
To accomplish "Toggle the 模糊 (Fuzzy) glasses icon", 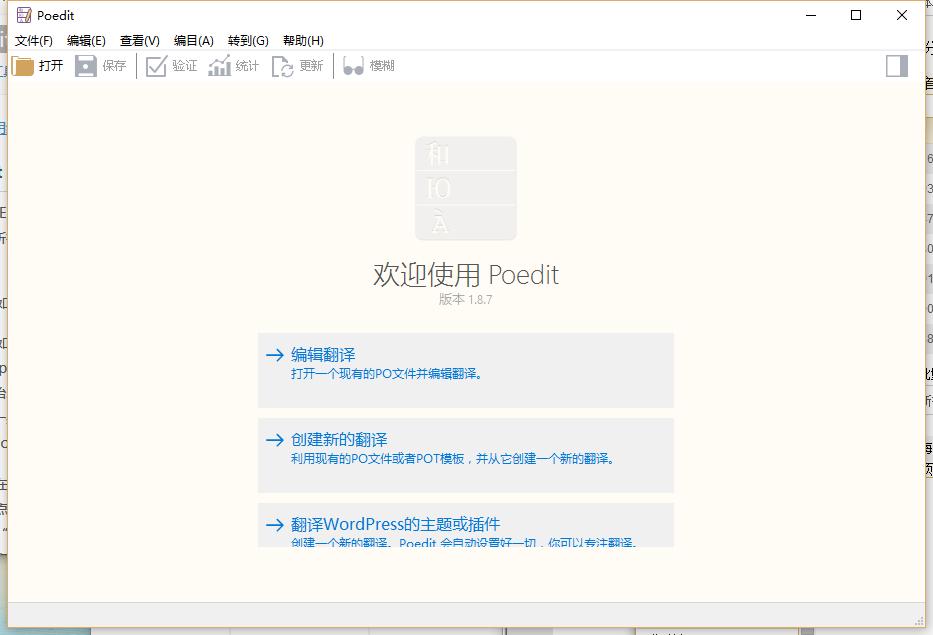I will coord(353,66).
